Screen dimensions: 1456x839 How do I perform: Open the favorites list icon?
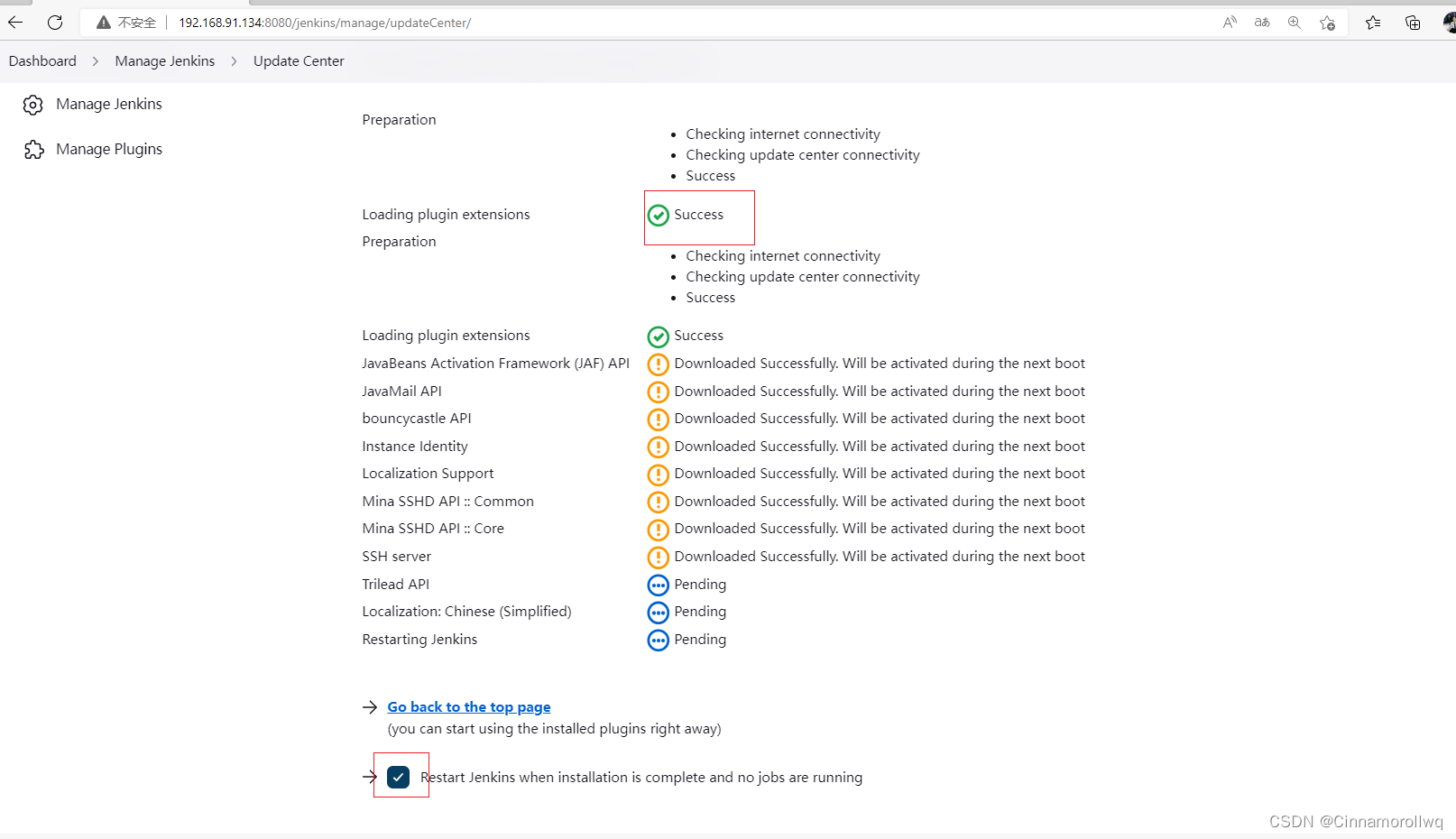coord(1372,23)
